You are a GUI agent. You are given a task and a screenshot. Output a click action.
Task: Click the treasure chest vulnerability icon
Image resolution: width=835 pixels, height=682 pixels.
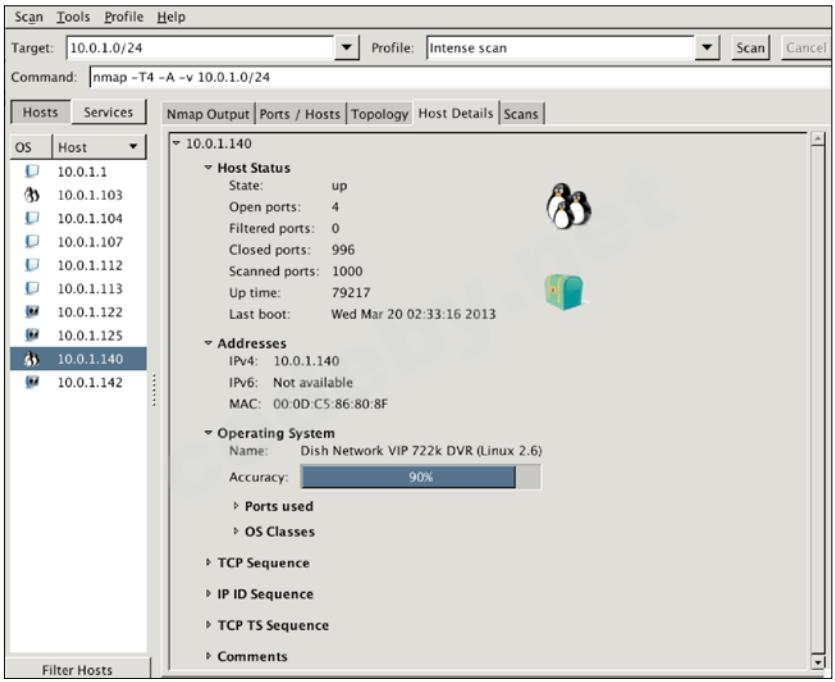564,292
